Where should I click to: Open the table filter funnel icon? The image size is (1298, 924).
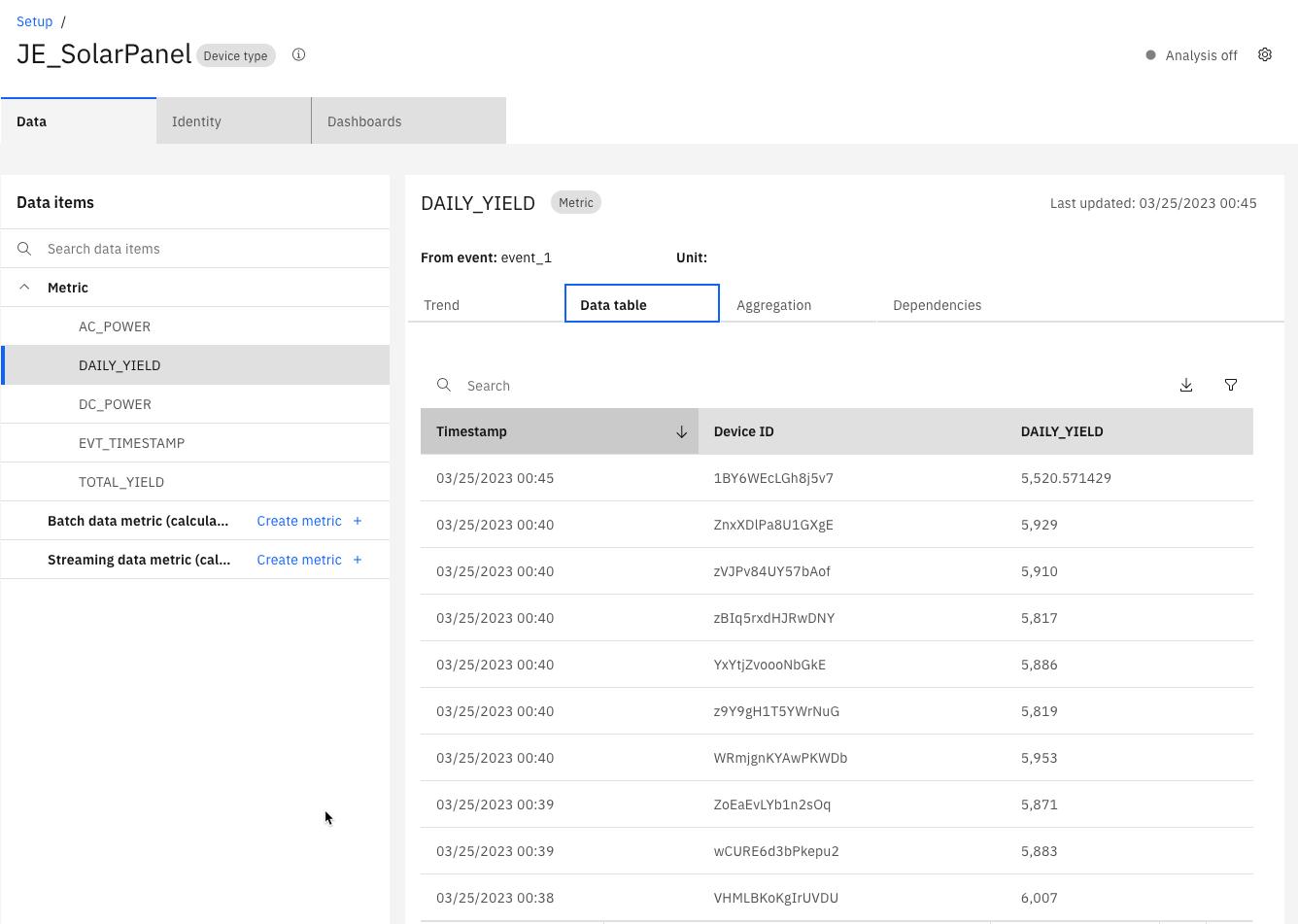pyautogui.click(x=1231, y=385)
